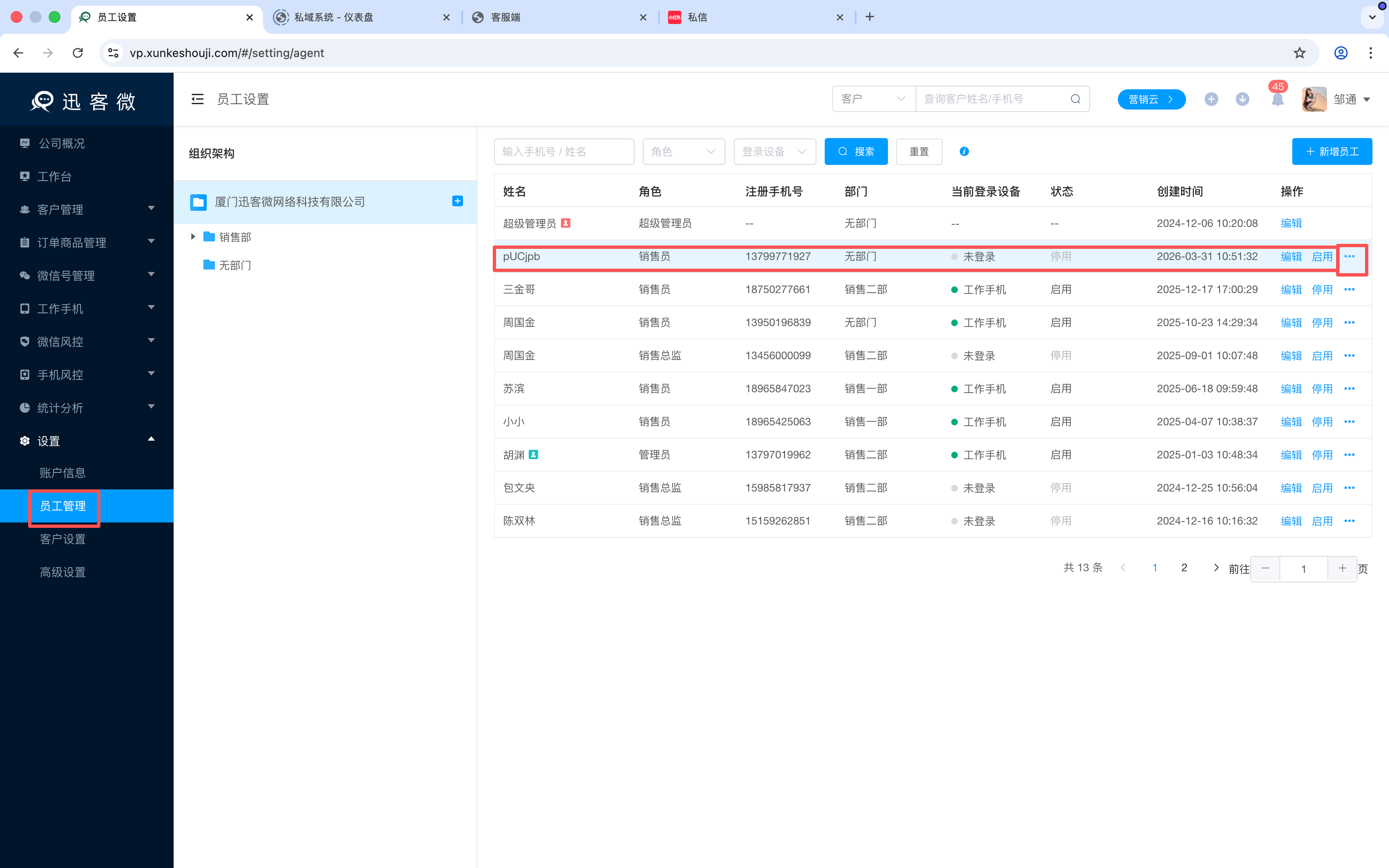Increase page number with the plus stepper
The image size is (1389, 868).
(1342, 568)
